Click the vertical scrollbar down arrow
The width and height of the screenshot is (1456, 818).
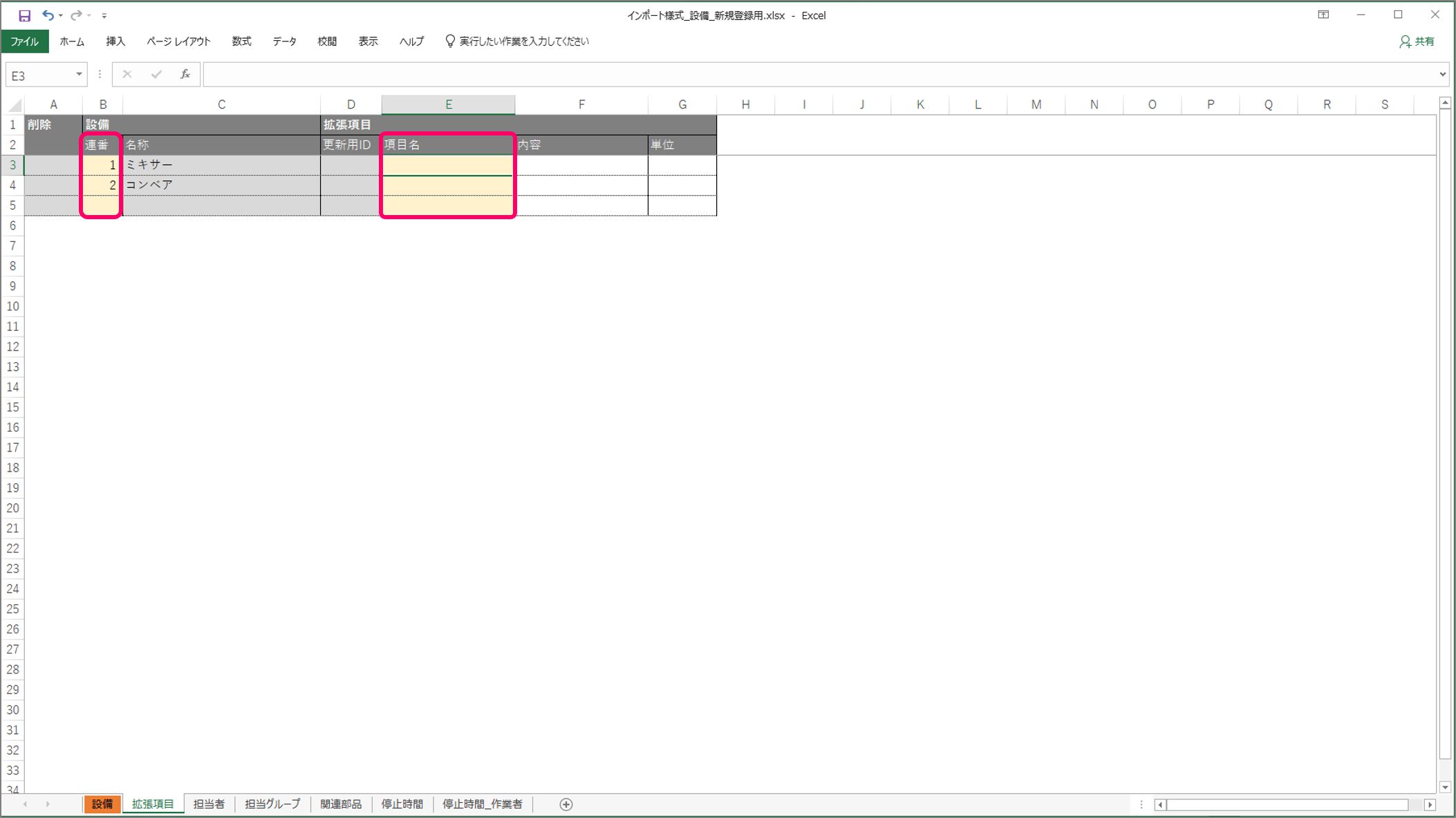1445,787
